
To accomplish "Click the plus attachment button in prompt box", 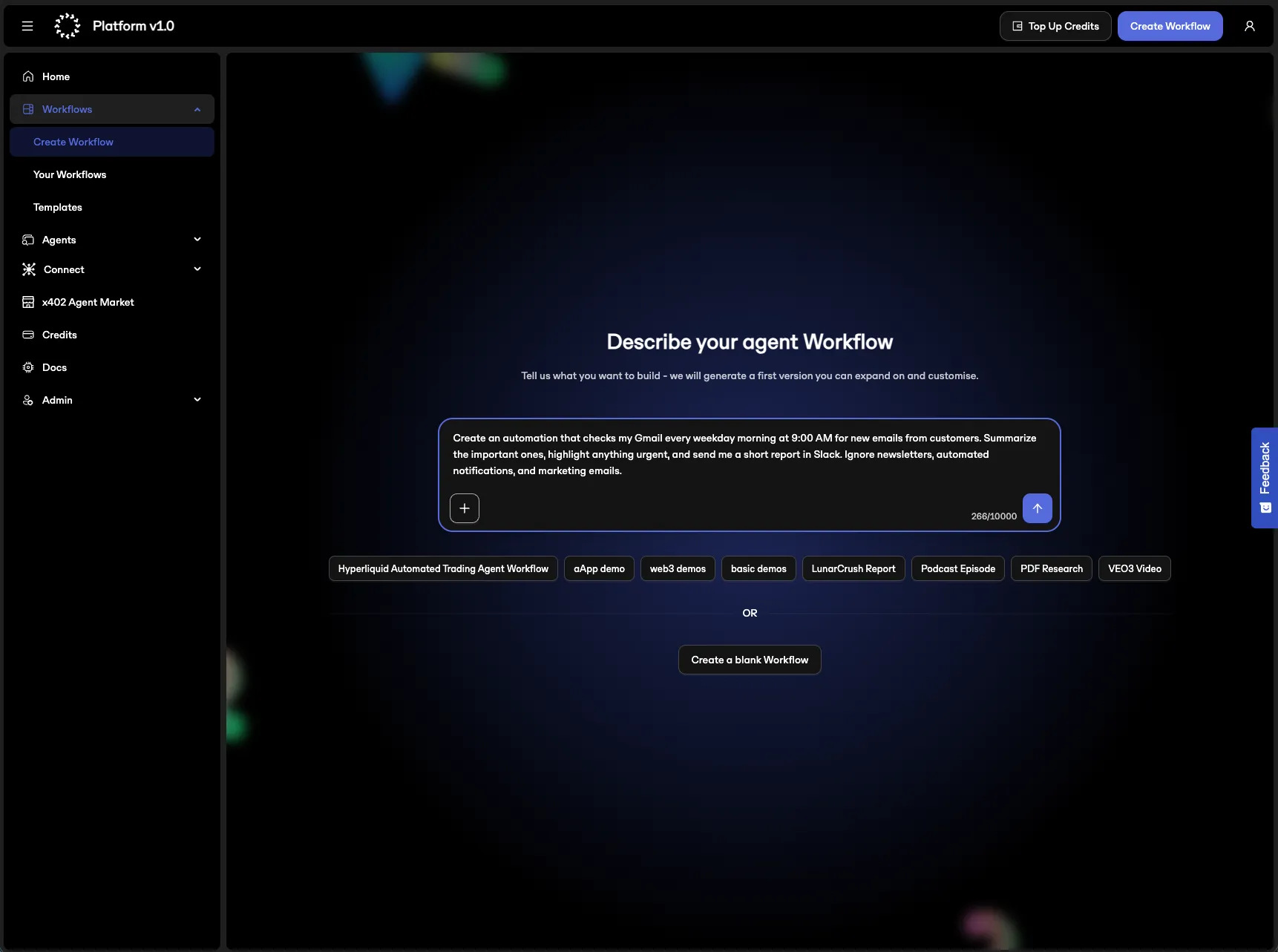I will pos(465,508).
